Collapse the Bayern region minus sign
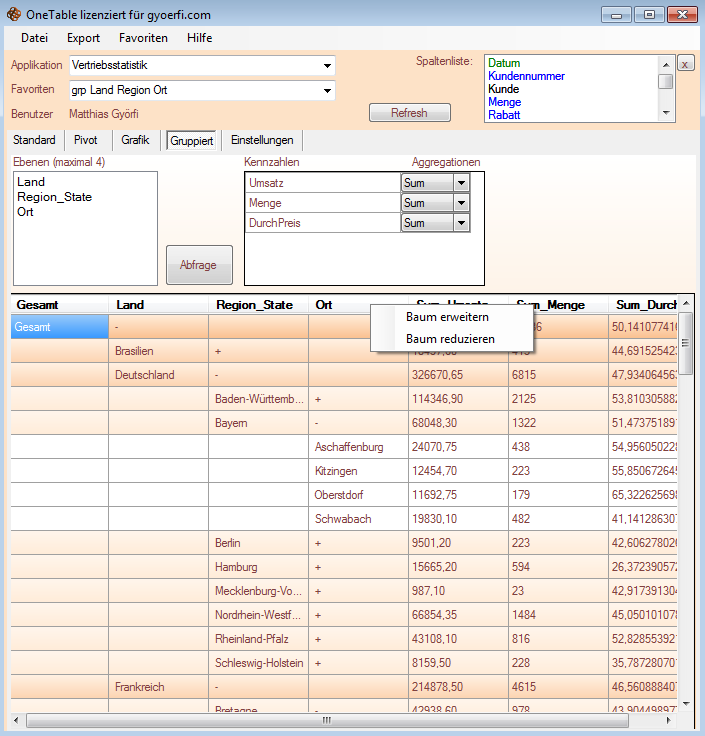Viewport: 705px width, 736px height. [318, 423]
